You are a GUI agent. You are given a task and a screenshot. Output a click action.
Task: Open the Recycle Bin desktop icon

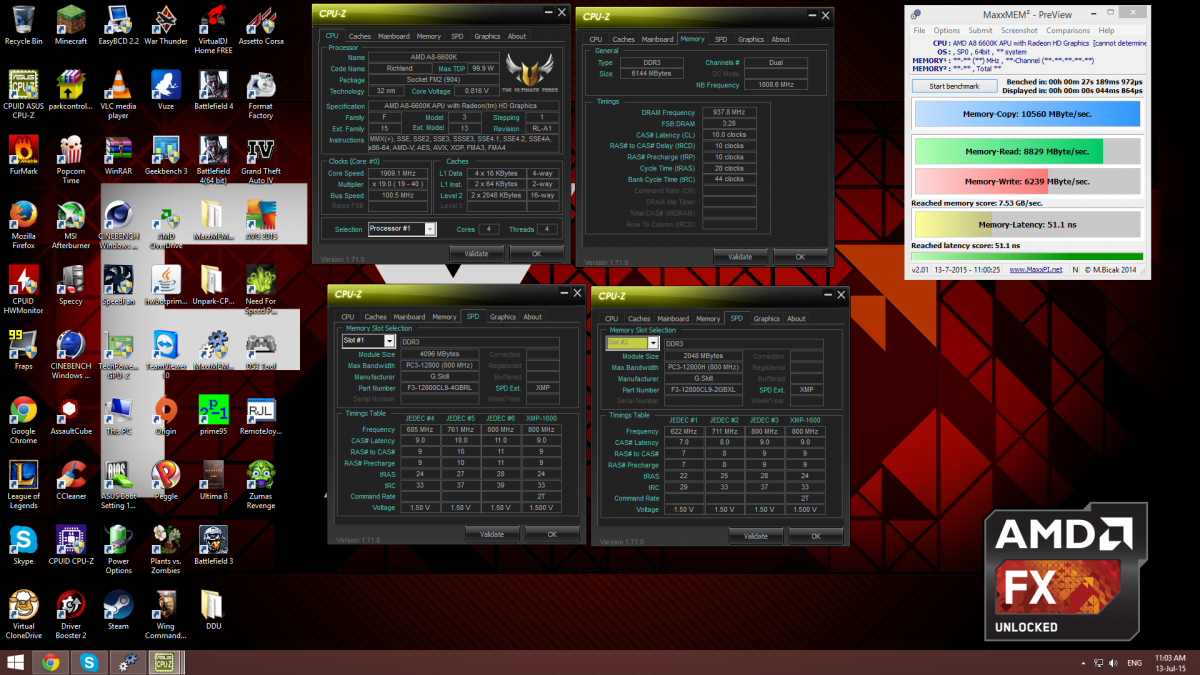coord(23,25)
